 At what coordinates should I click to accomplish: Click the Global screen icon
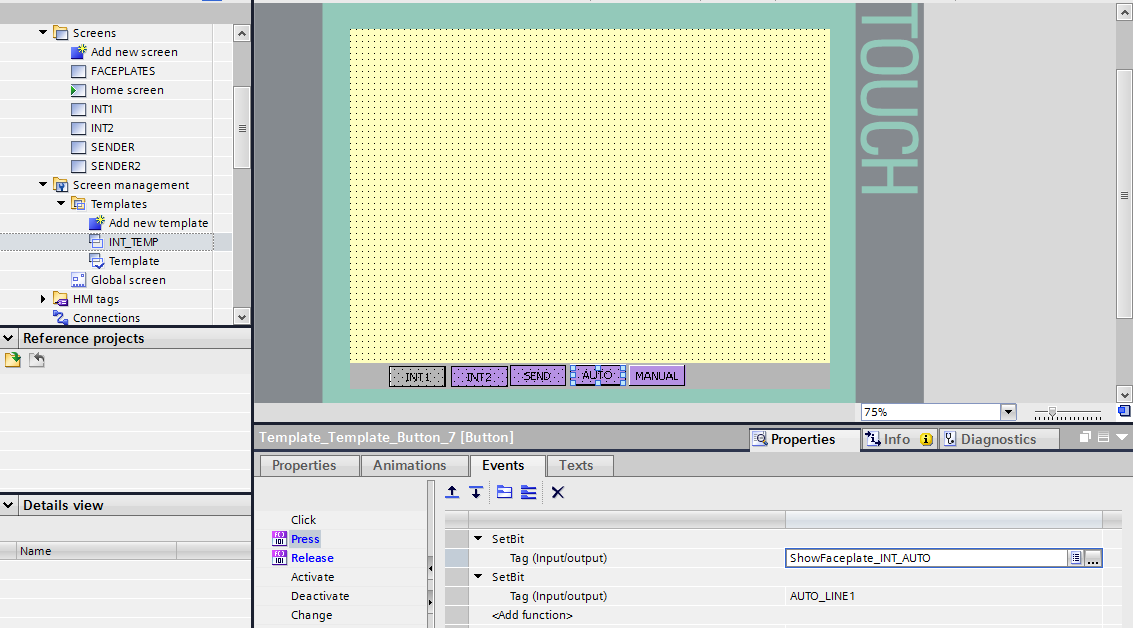[x=78, y=279]
